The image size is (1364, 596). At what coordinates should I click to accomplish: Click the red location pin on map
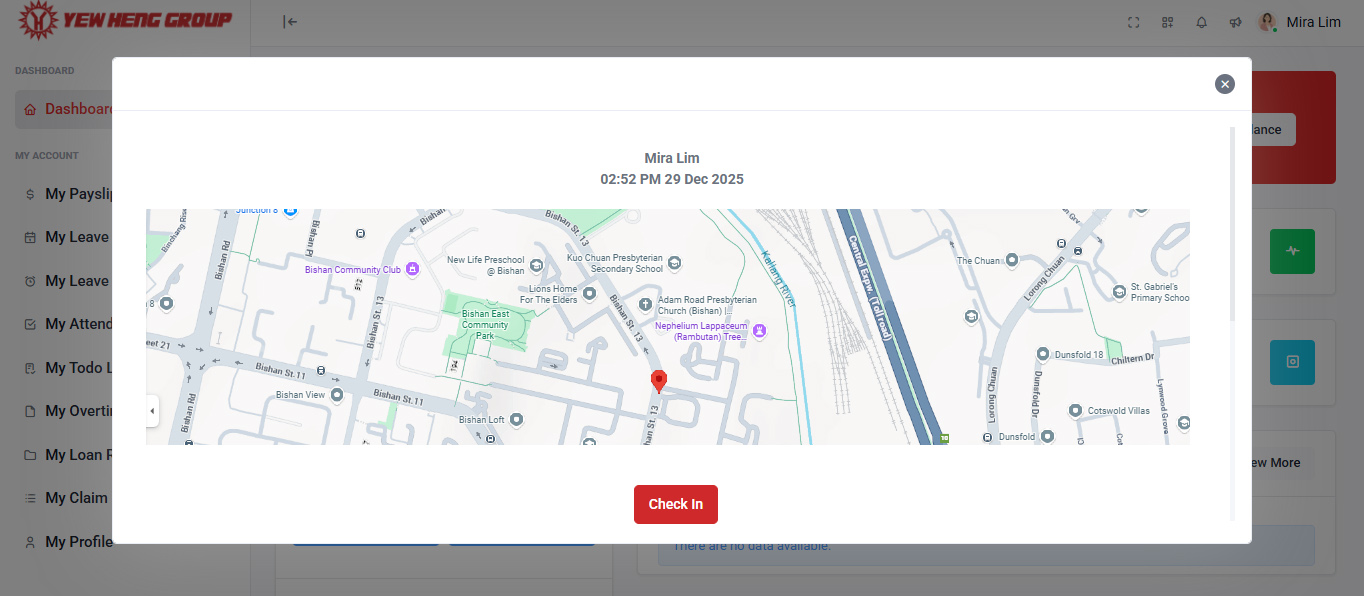click(x=658, y=380)
